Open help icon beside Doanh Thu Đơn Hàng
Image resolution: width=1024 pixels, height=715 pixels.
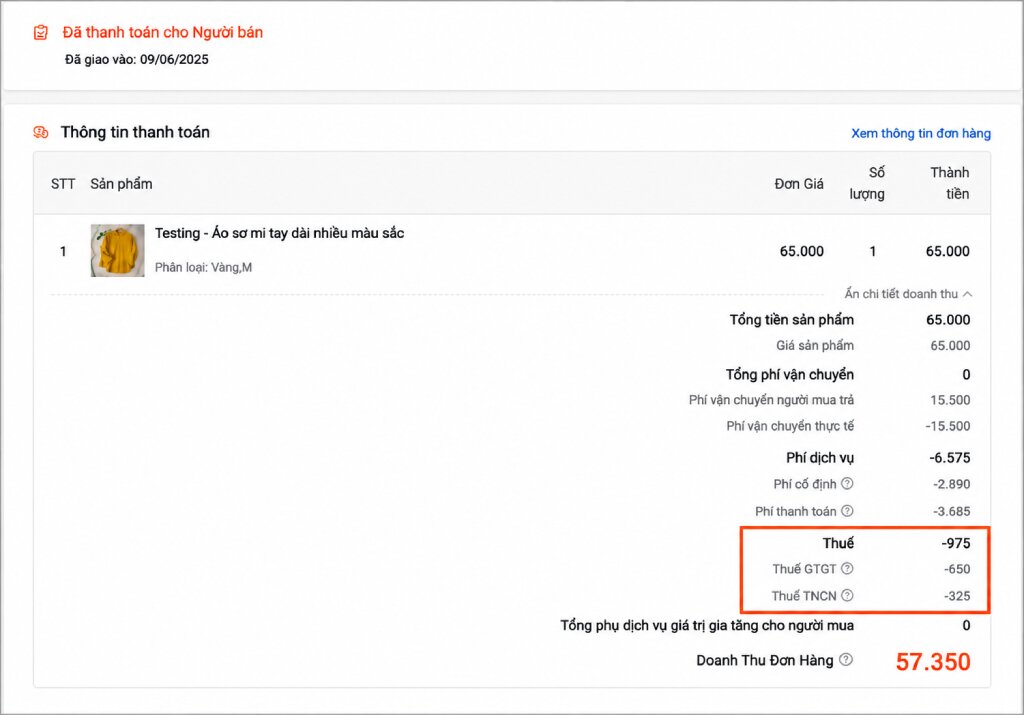(x=846, y=659)
